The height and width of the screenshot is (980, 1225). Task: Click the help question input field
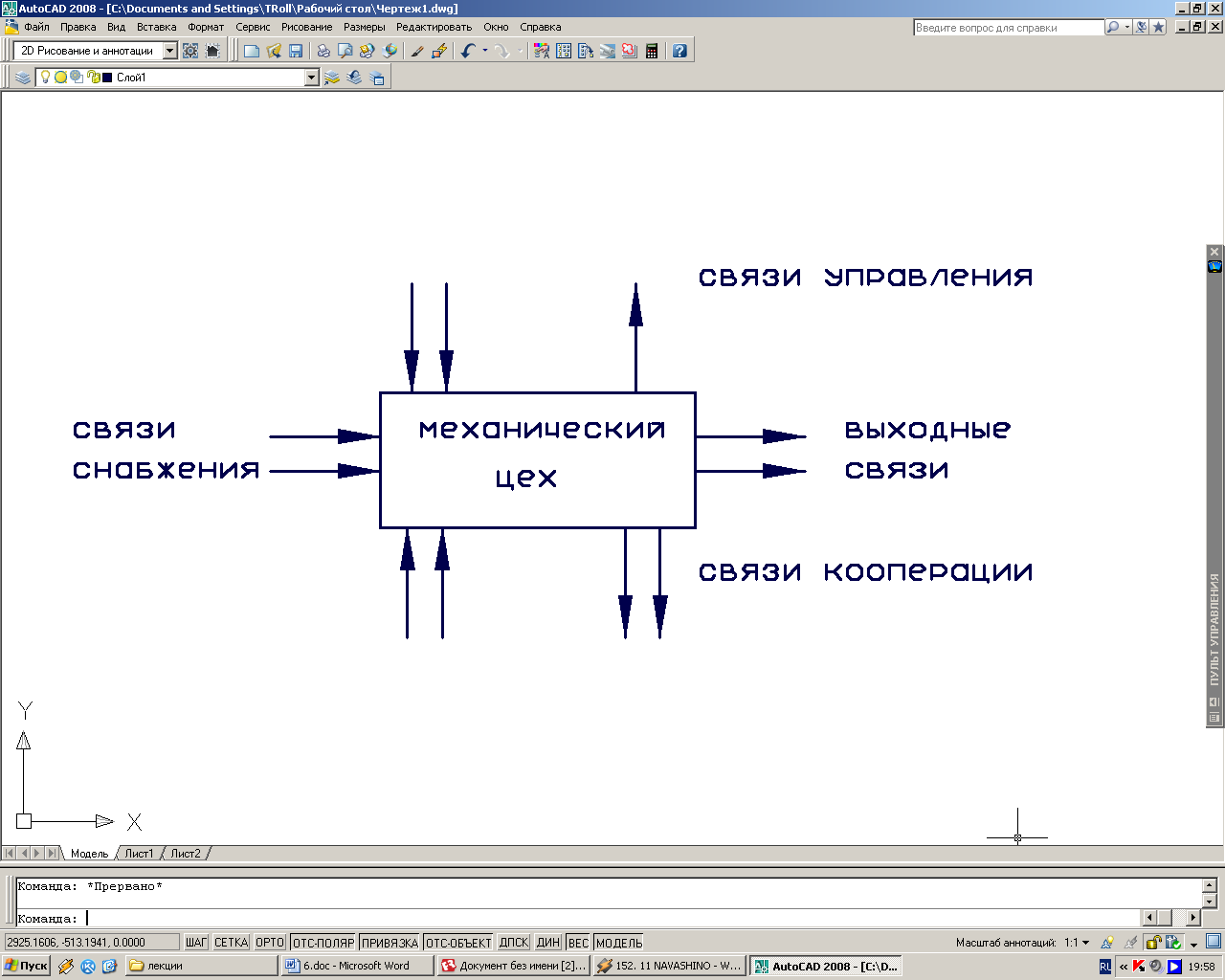1009,28
